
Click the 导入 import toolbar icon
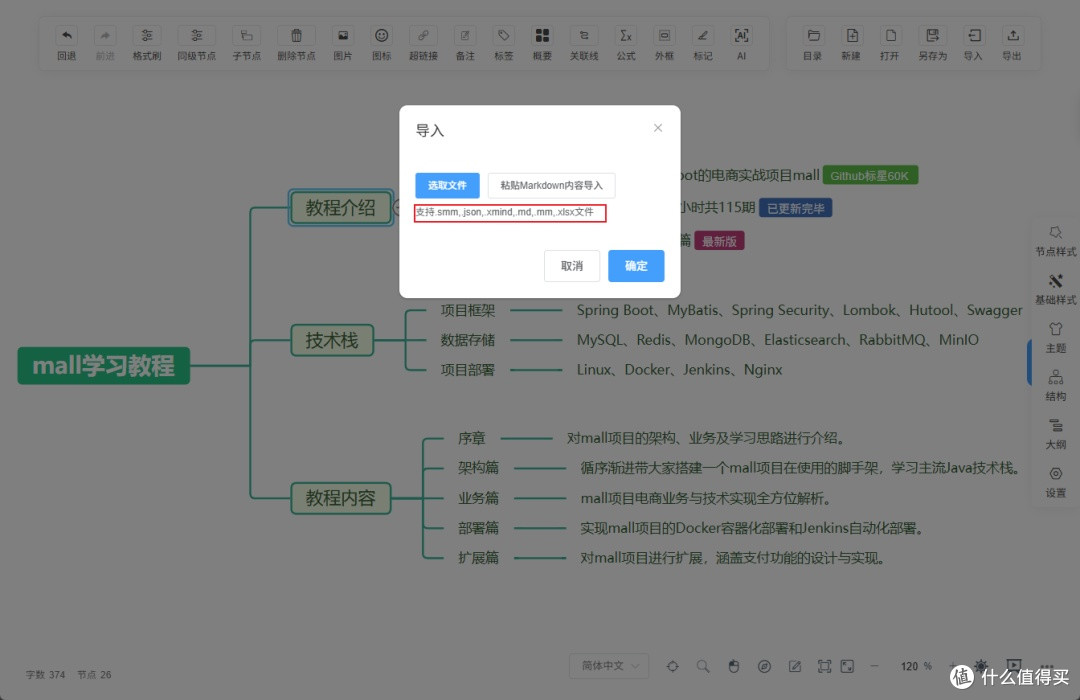pos(973,36)
